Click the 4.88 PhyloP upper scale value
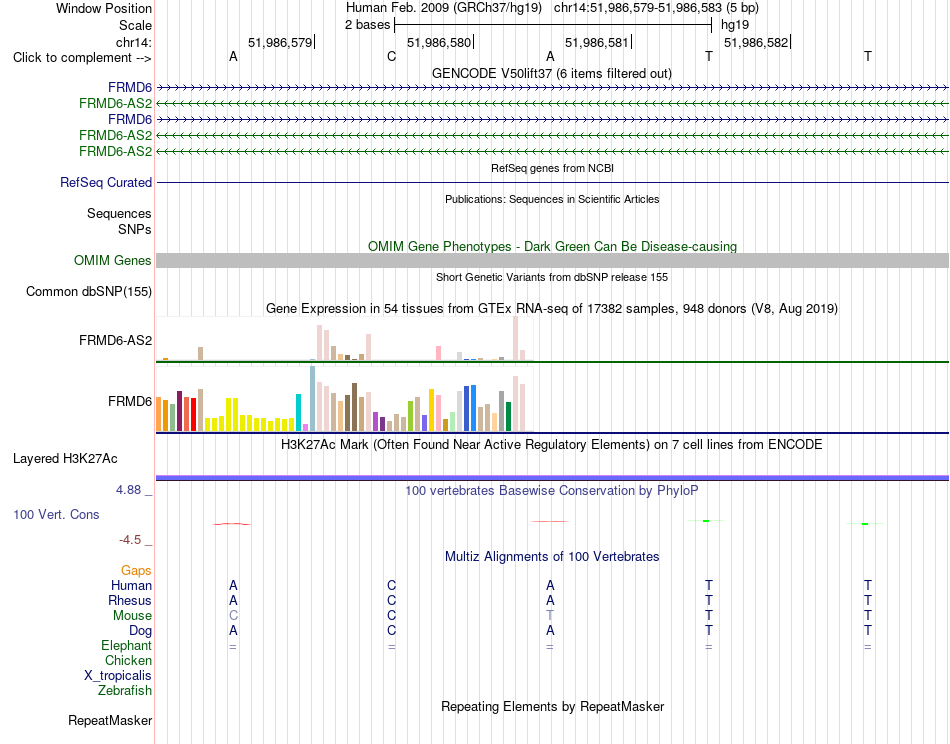950x744 pixels. [x=128, y=490]
